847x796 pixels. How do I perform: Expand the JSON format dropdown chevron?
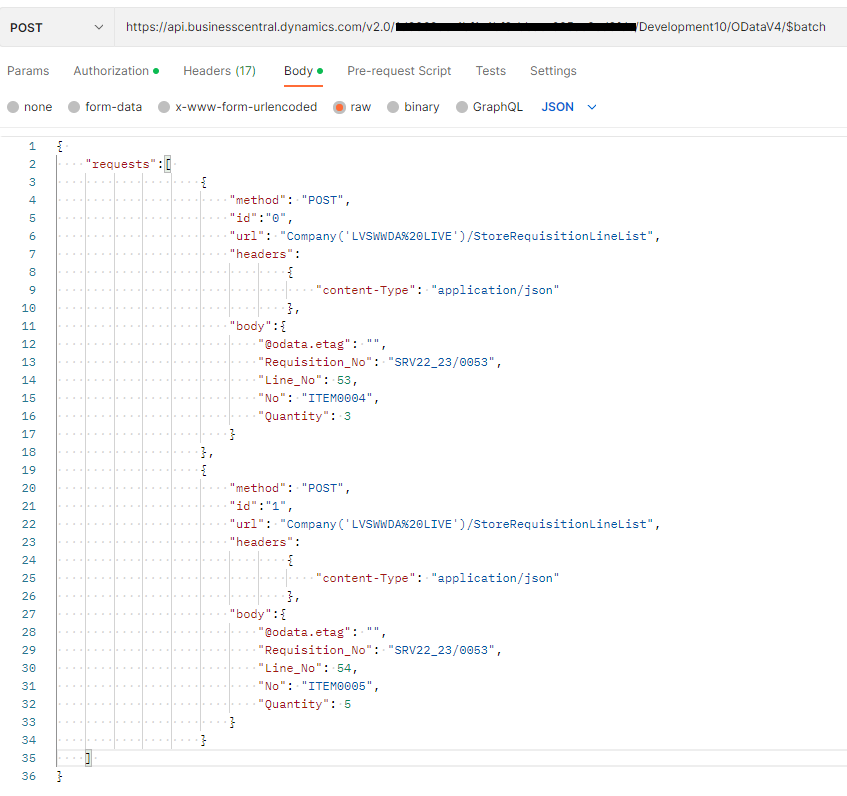point(592,107)
